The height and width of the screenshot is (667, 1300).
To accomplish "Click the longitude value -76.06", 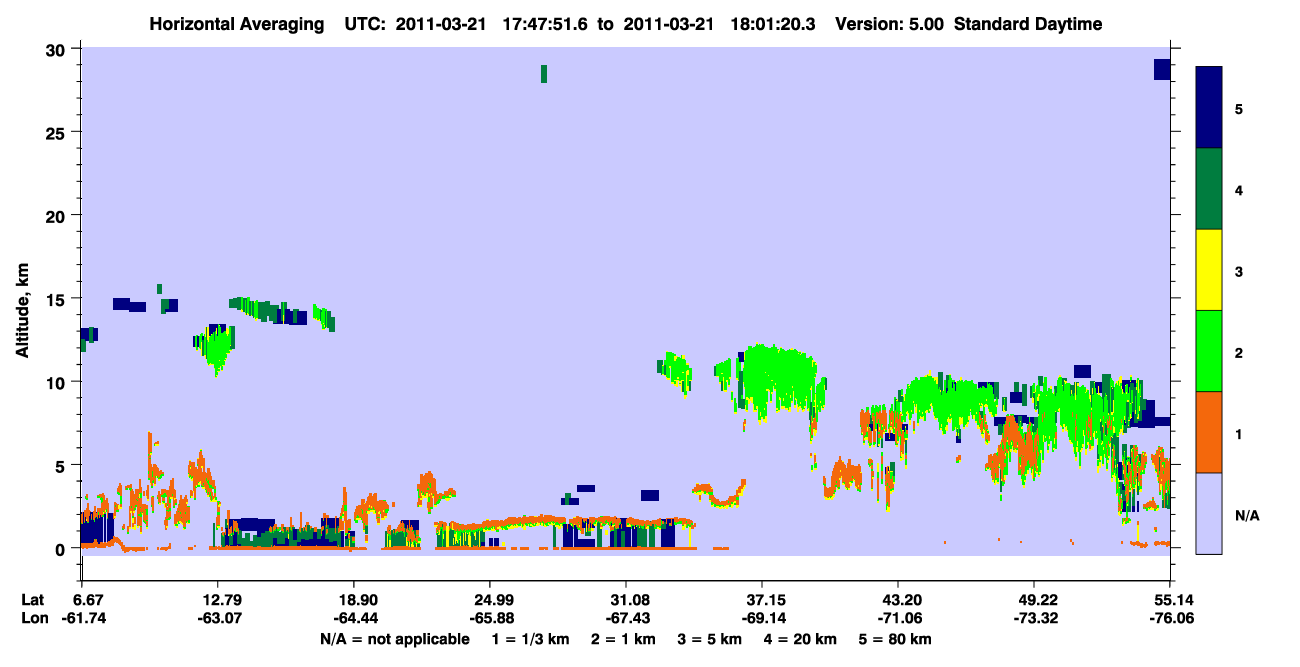I will tap(1170, 618).
